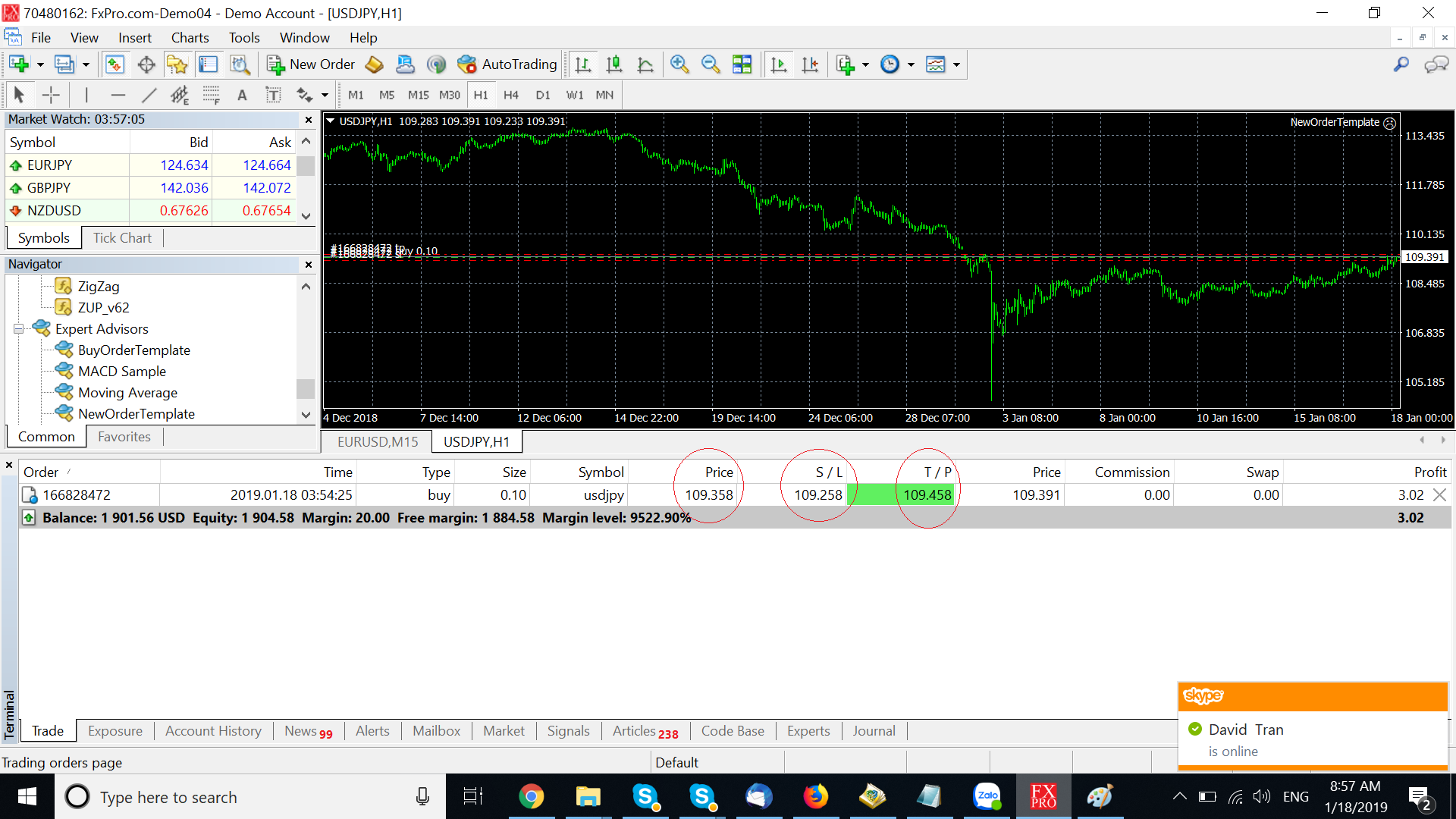The image size is (1456, 819).
Task: Switch chart to candlesticks view
Action: [x=614, y=64]
